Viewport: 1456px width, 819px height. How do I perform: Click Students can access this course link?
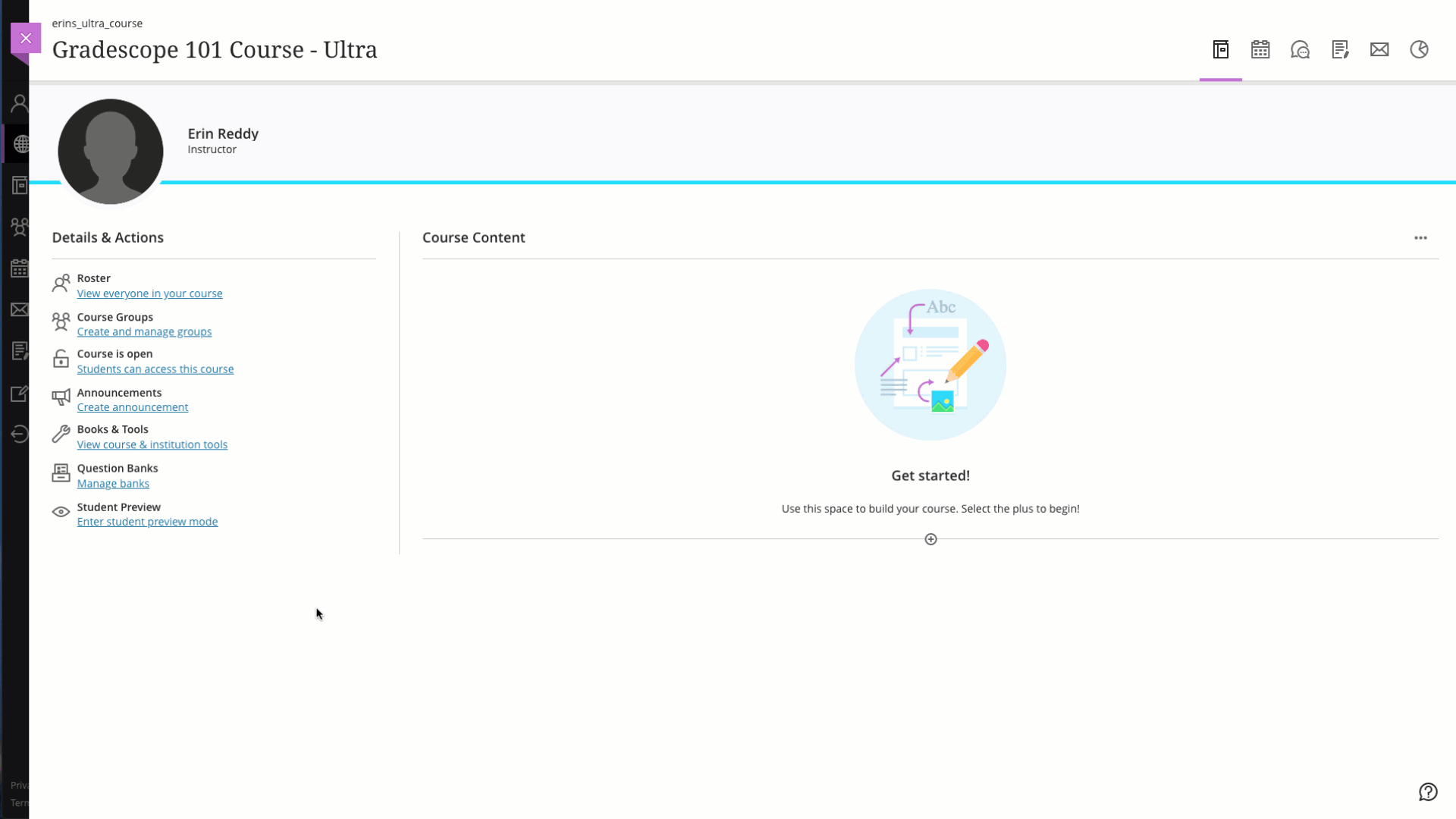155,369
